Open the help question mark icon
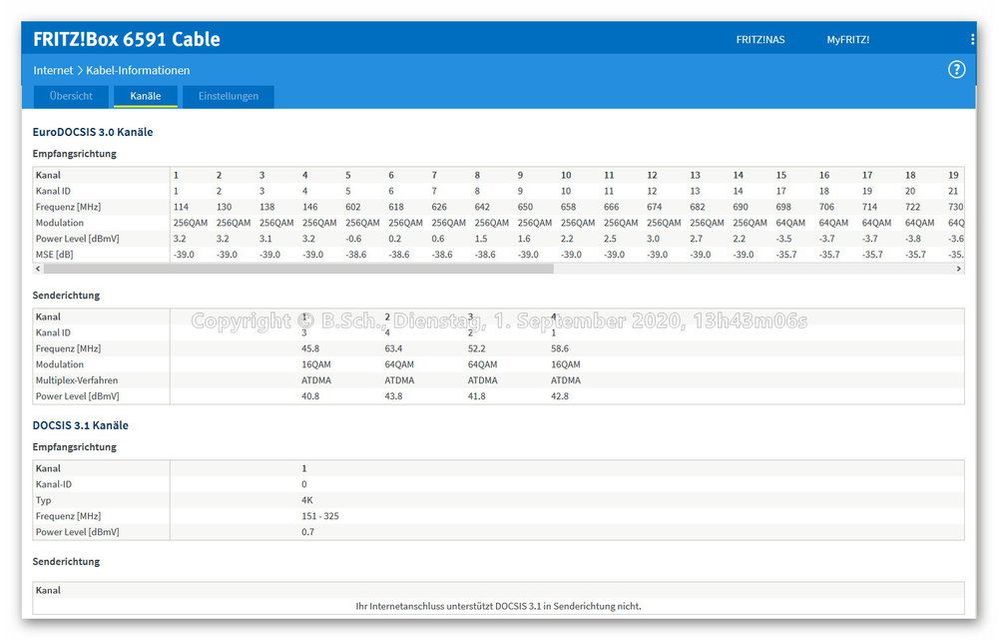Viewport: 998px width, 640px height. 956,70
